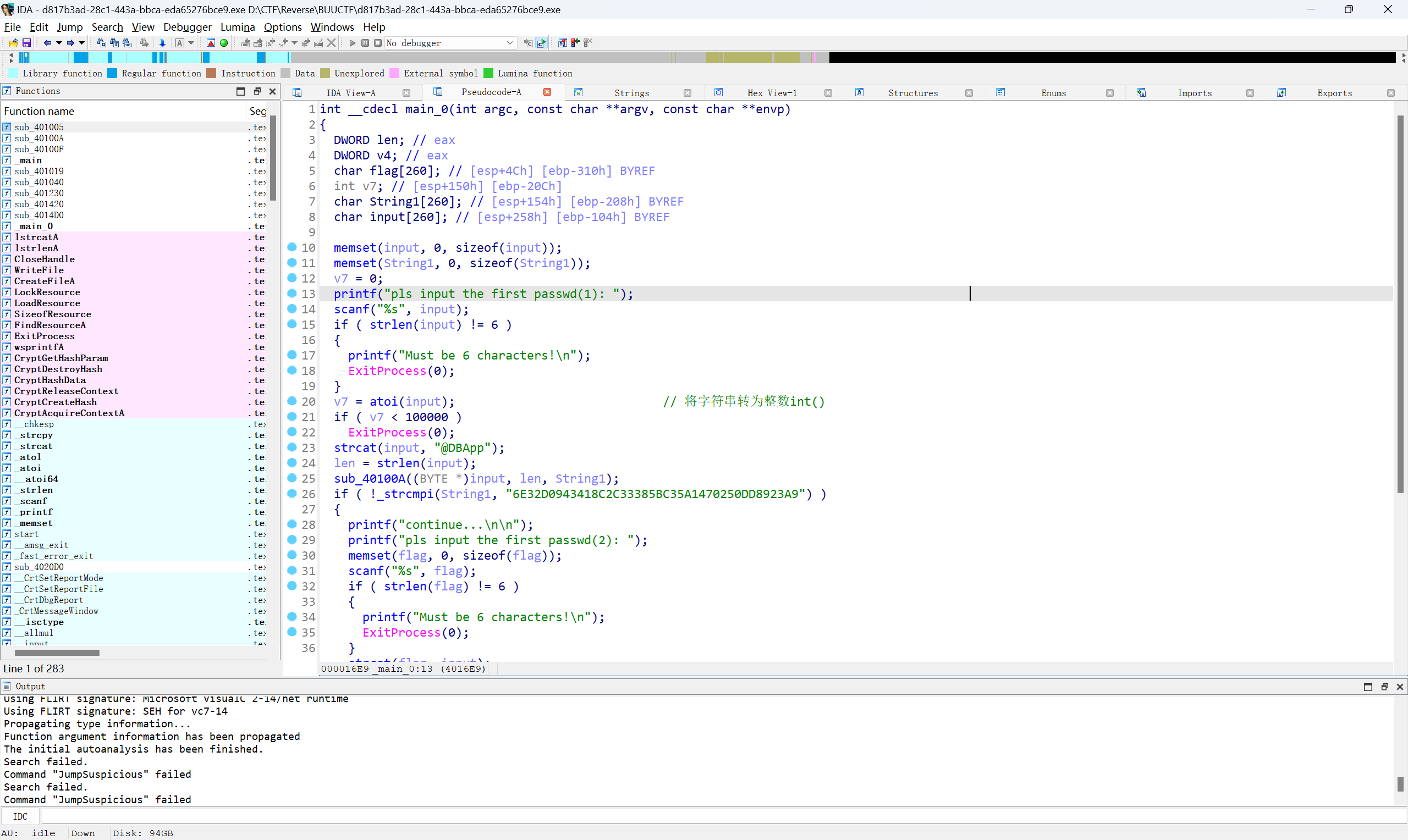Click the binoculars text search icon
This screenshot has width=1408, height=840.
tap(114, 43)
